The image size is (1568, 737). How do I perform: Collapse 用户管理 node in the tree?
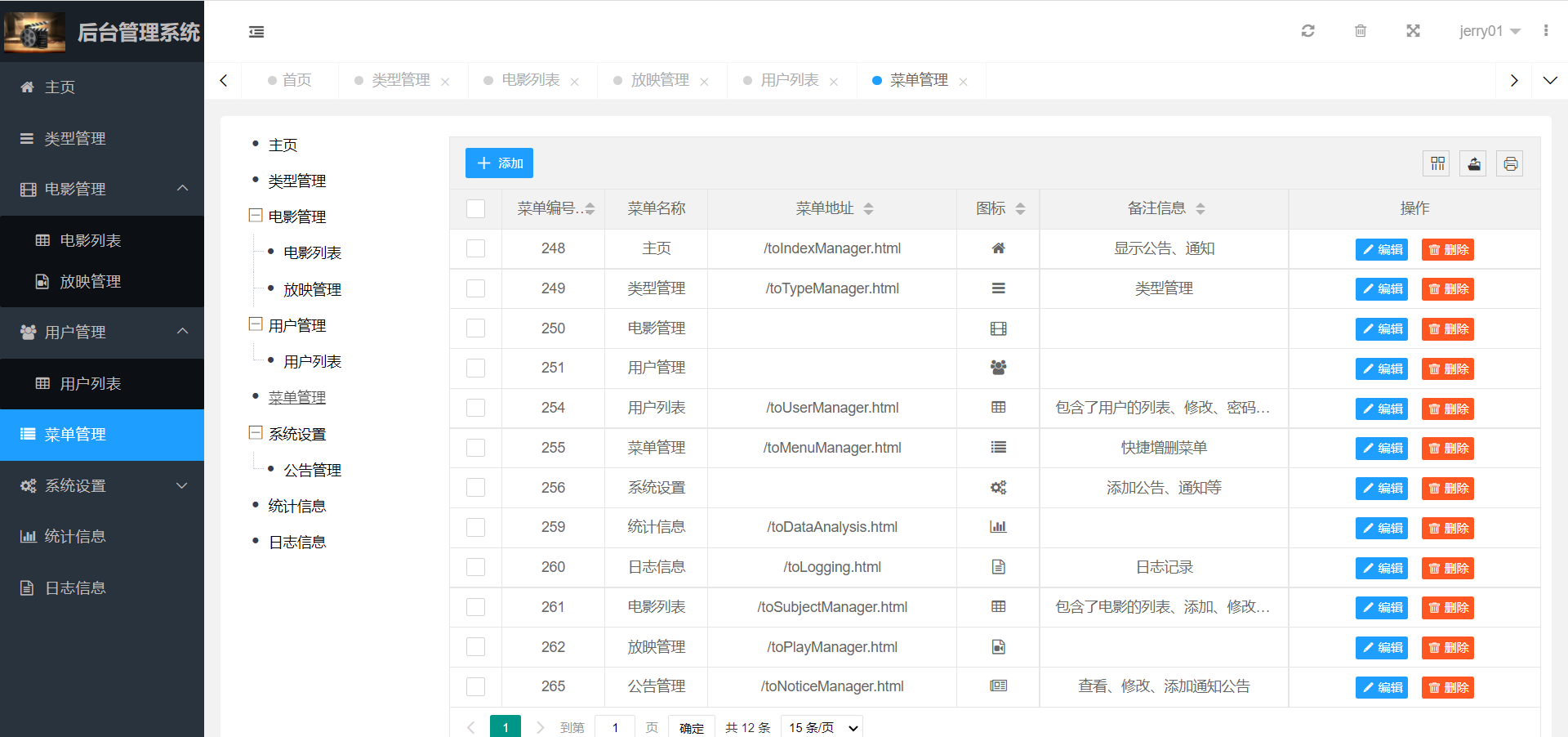click(x=255, y=324)
